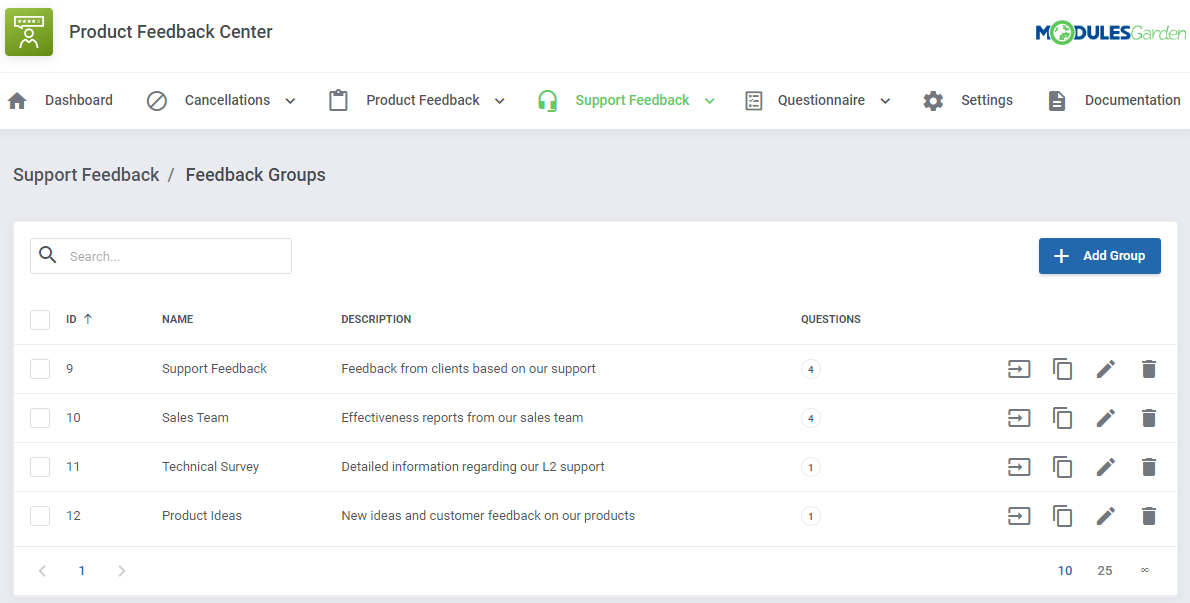The image size is (1190, 603).
Task: Click the Product Feedback clipboard icon
Action: tap(338, 100)
